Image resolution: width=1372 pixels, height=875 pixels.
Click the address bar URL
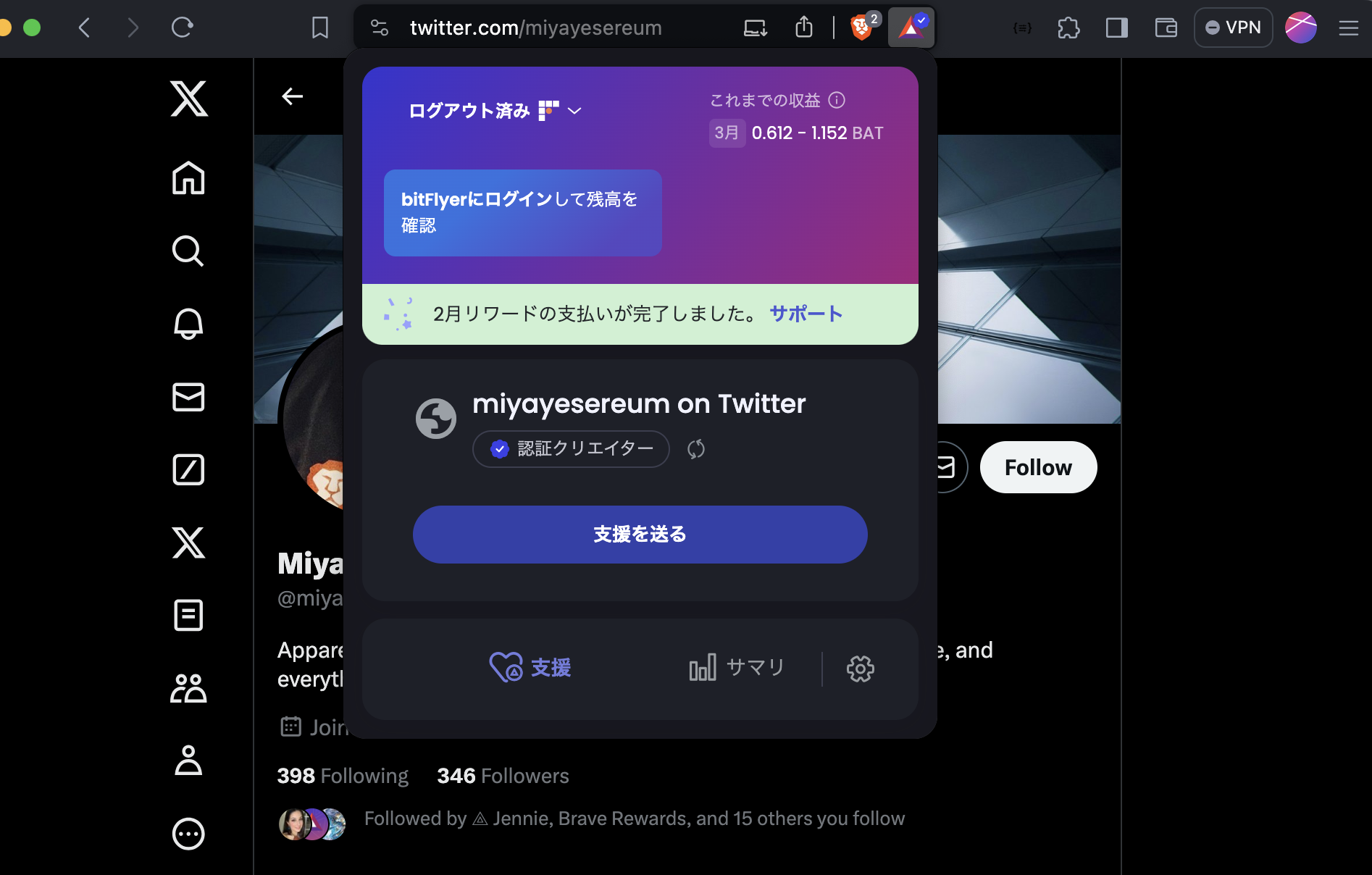point(536,28)
